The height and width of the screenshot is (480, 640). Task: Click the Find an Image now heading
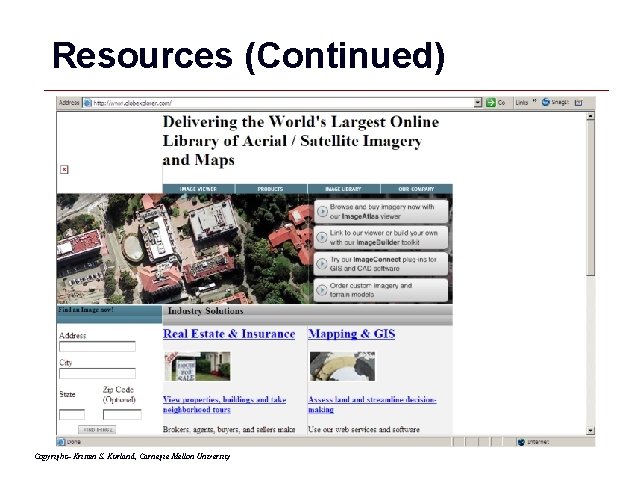pos(86,310)
